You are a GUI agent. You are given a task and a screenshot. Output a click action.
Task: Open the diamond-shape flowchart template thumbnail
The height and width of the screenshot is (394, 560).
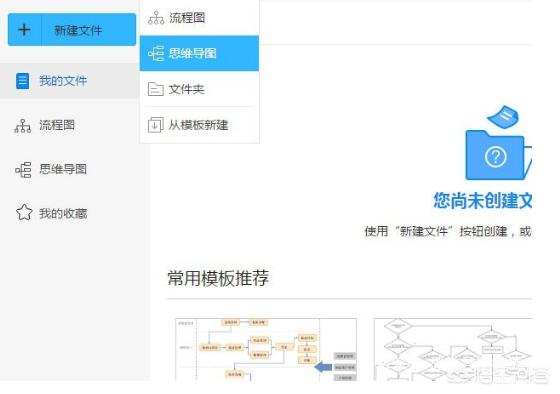pyautogui.click(x=453, y=349)
